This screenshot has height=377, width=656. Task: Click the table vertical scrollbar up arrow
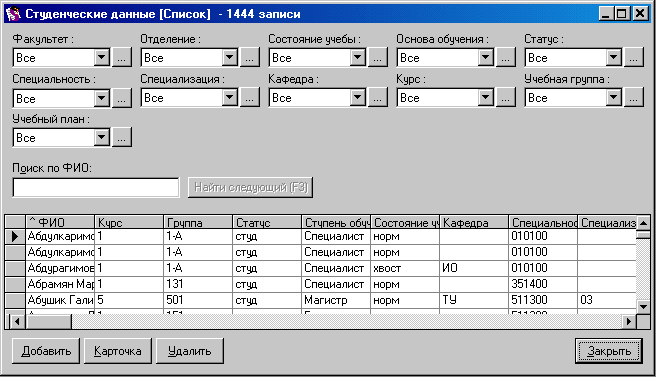click(643, 222)
